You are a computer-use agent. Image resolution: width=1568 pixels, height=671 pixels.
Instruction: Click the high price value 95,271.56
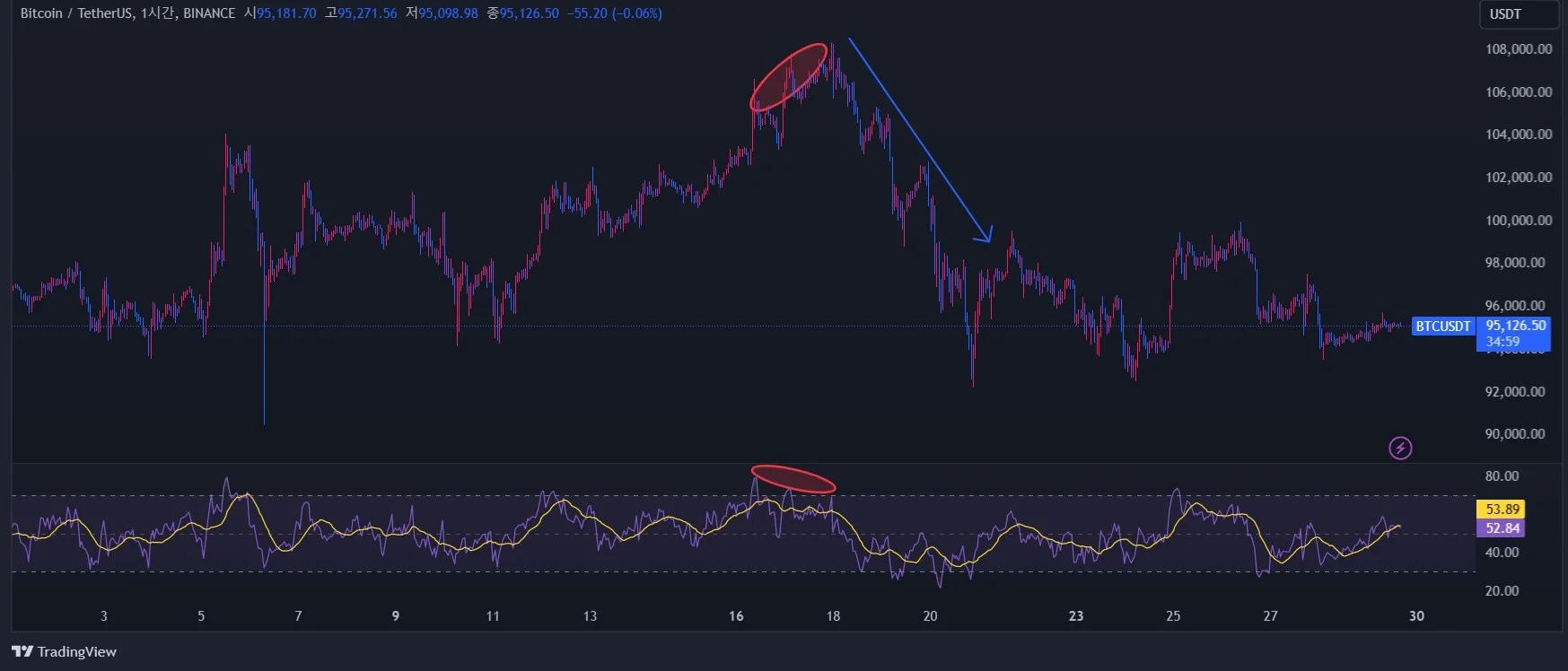pos(367,13)
